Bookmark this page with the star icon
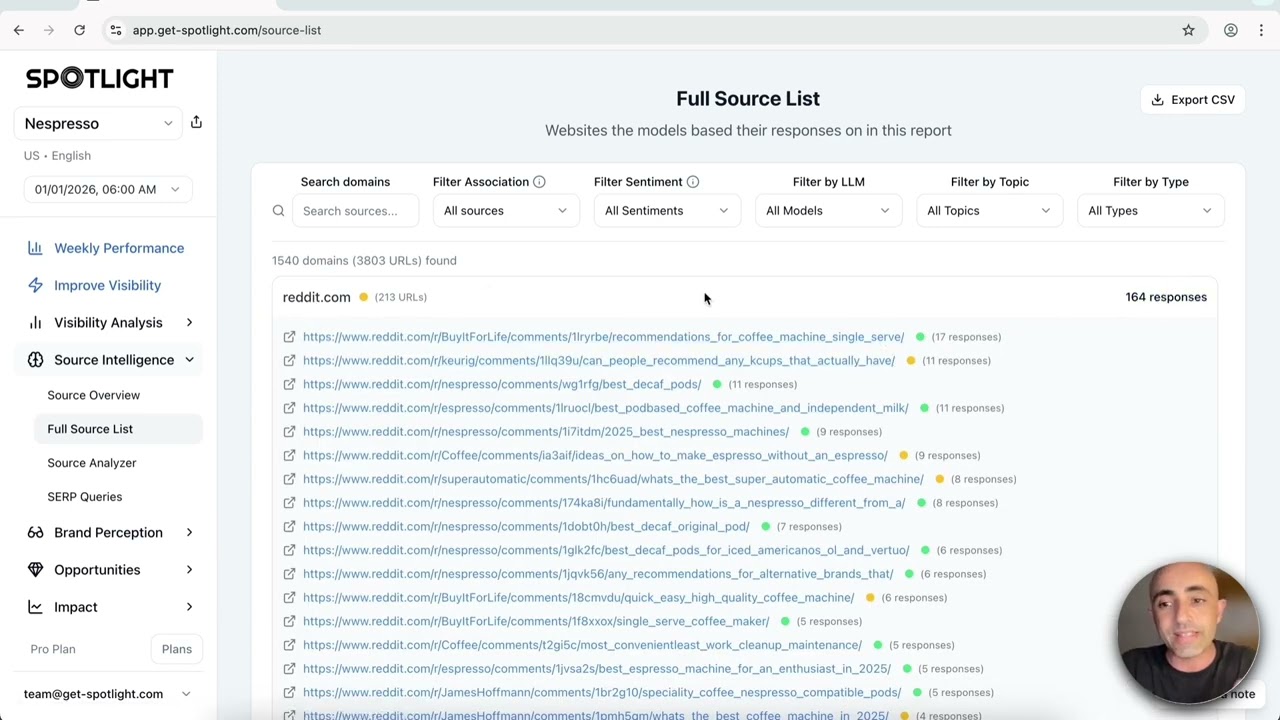Image resolution: width=1280 pixels, height=720 pixels. [1188, 30]
